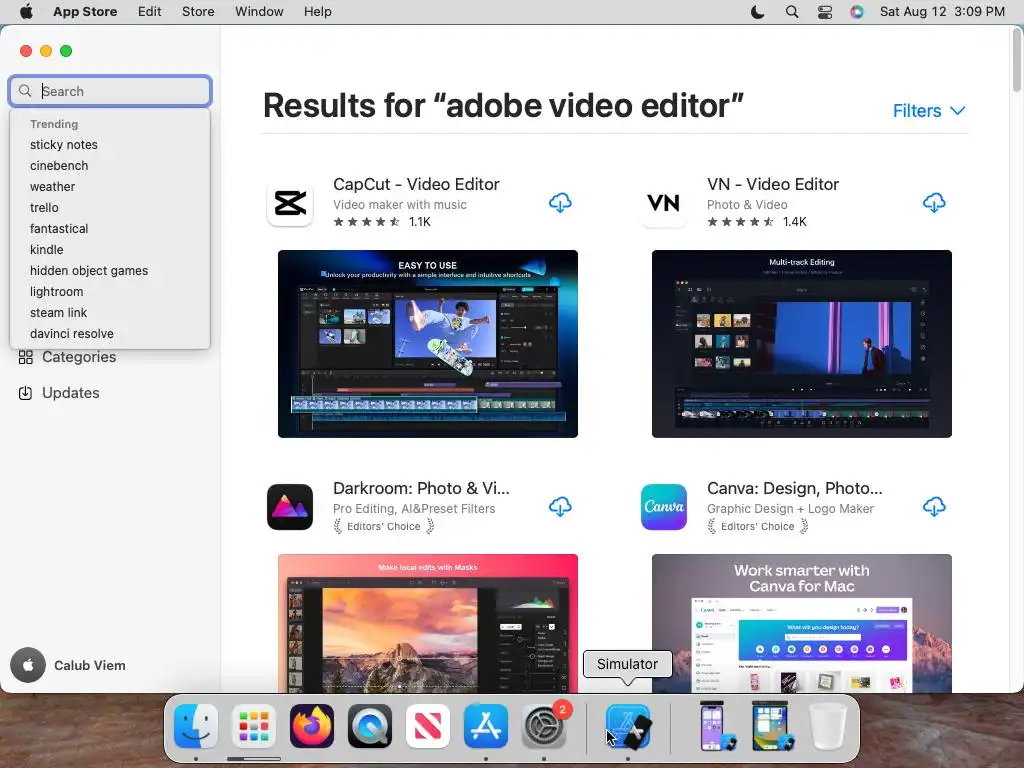Click the date and time in menu bar
The height and width of the screenshot is (768, 1024).
pos(942,12)
